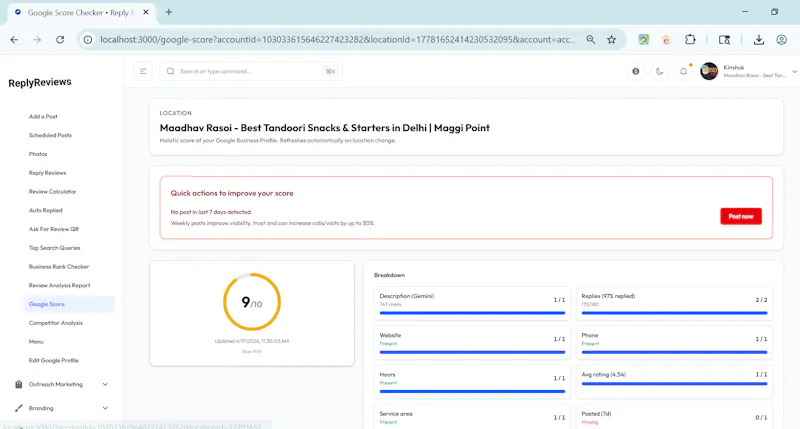800x429 pixels.
Task: Click the Outreach Marketing bag icon
Action: click(x=18, y=384)
